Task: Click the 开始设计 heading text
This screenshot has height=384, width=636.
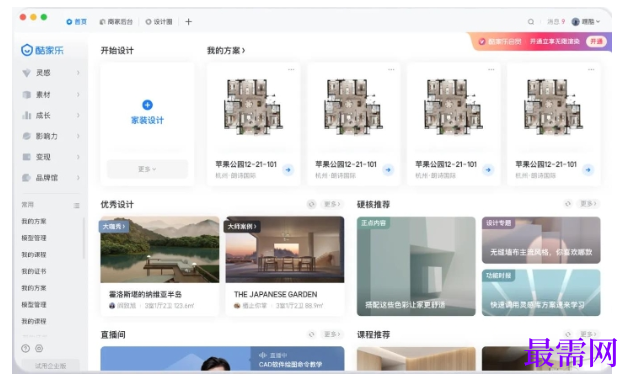Action: (117, 51)
